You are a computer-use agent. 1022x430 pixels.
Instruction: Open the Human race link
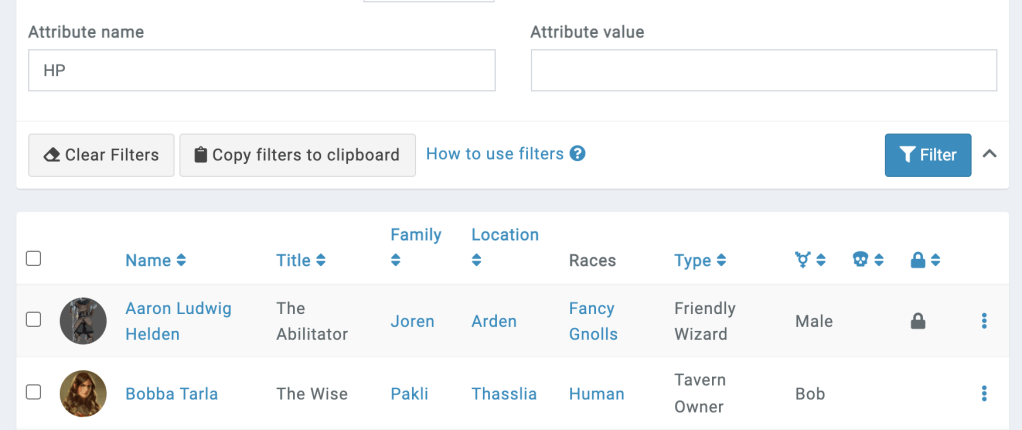596,394
